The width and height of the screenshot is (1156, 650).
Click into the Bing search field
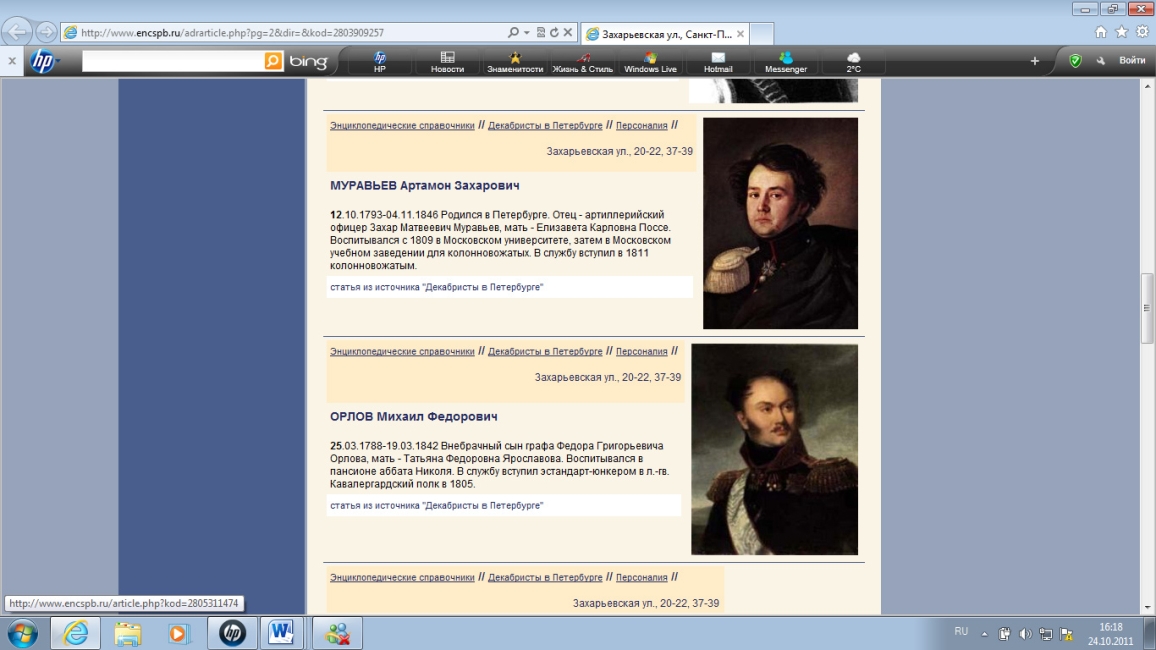[x=173, y=60]
